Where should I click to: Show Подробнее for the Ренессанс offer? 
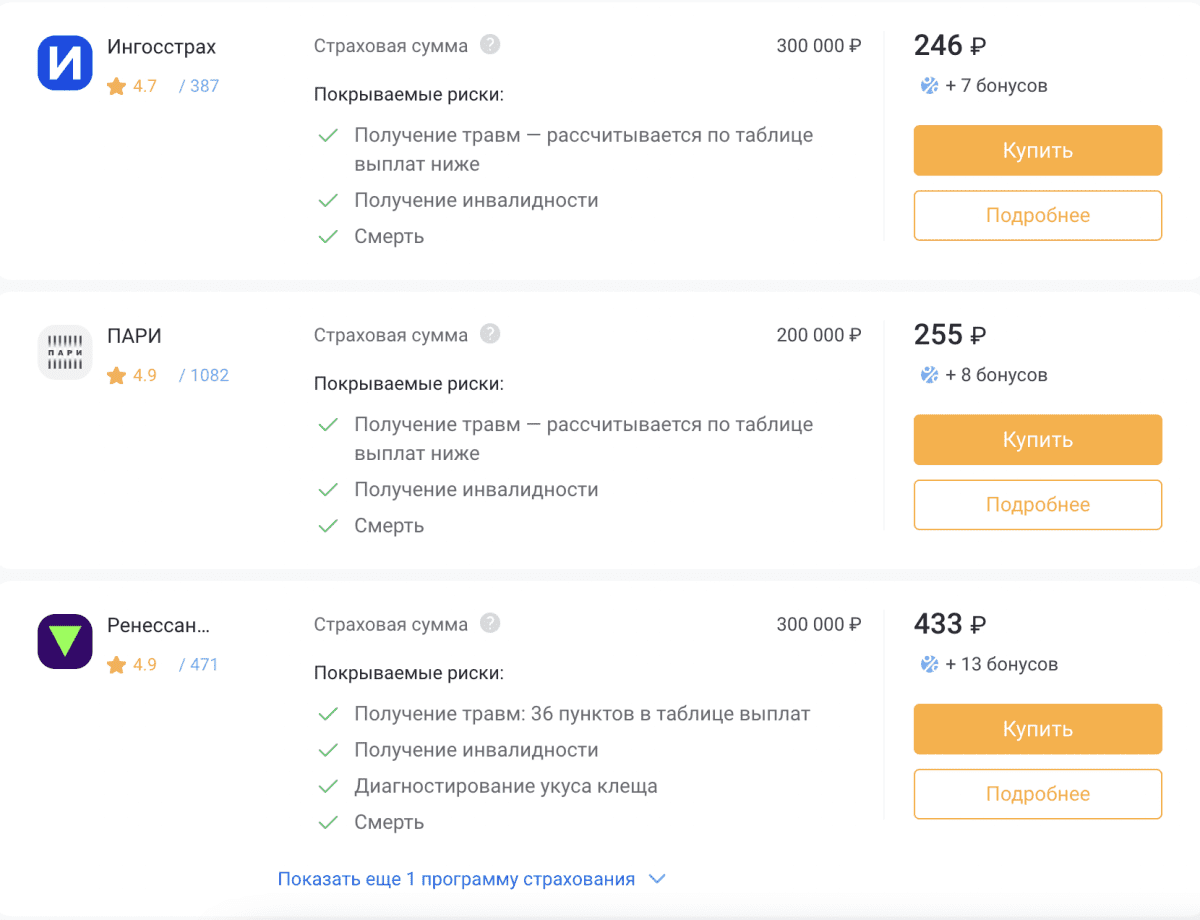1037,794
